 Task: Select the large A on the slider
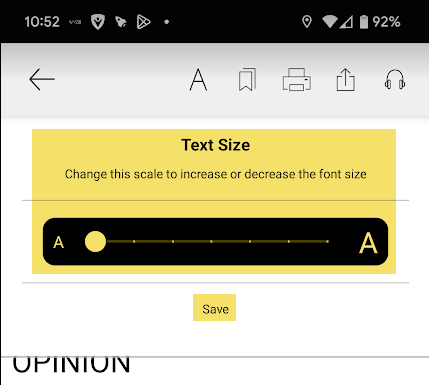368,243
